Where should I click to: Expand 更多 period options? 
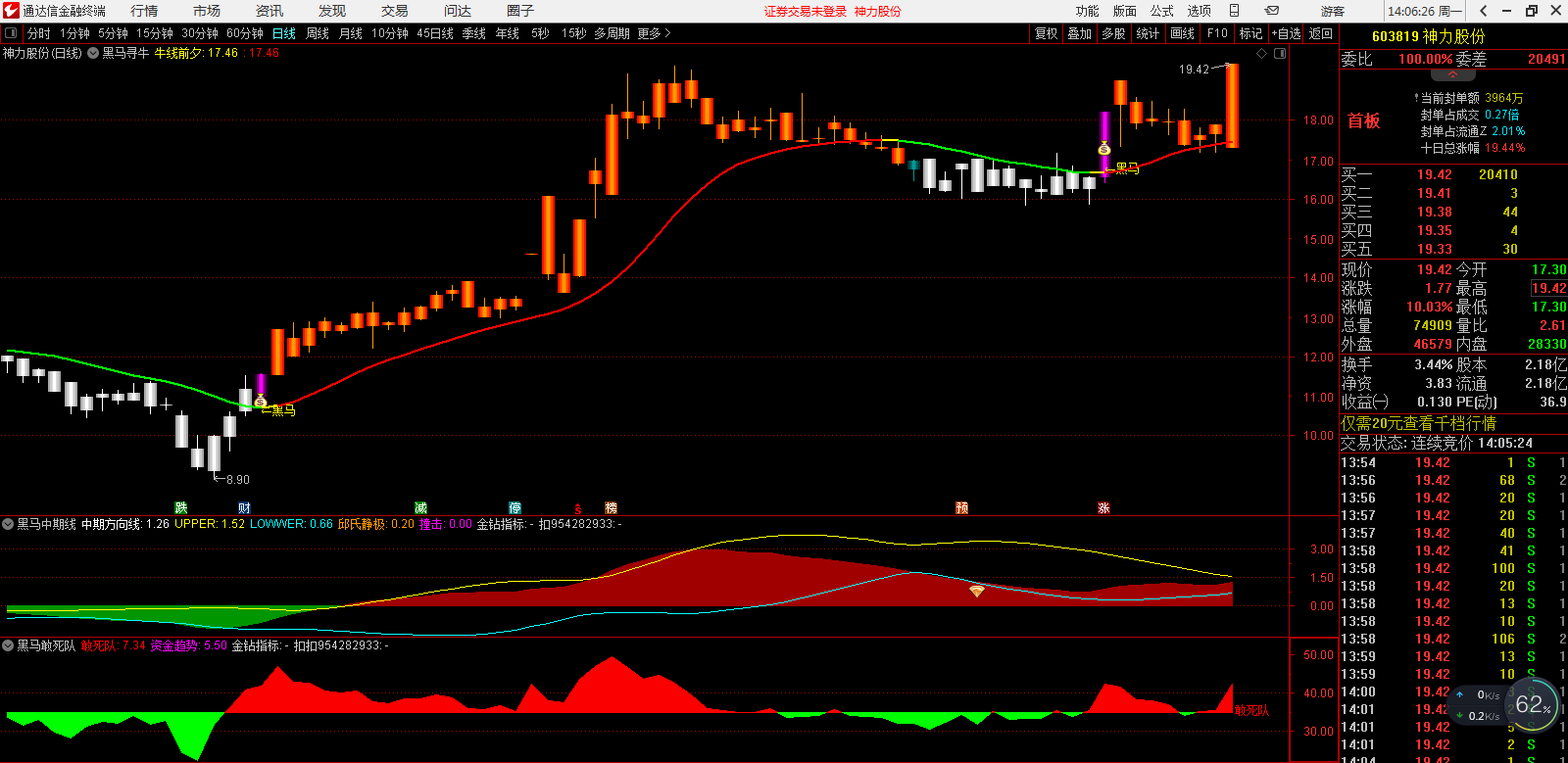(654, 33)
